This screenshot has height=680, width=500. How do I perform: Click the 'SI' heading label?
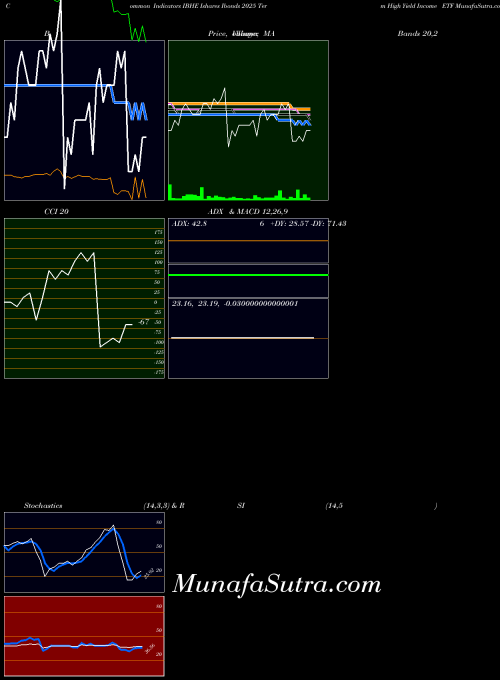[241, 506]
